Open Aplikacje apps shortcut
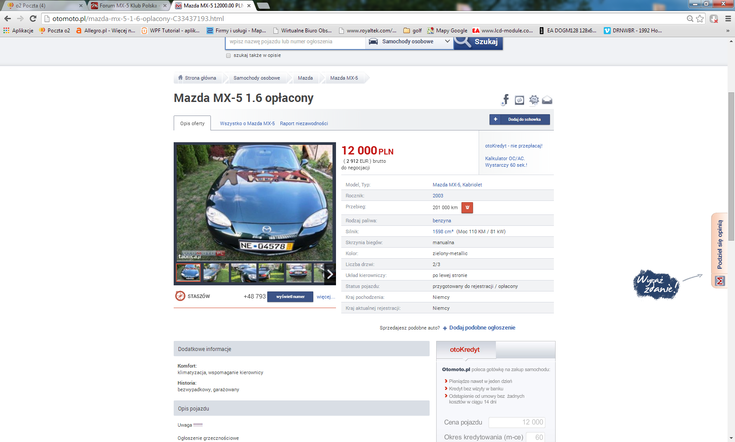735x442 pixels. tap(18, 30)
